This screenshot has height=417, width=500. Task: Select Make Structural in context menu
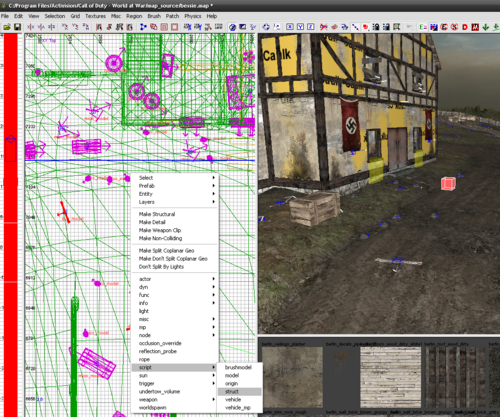[175, 214]
